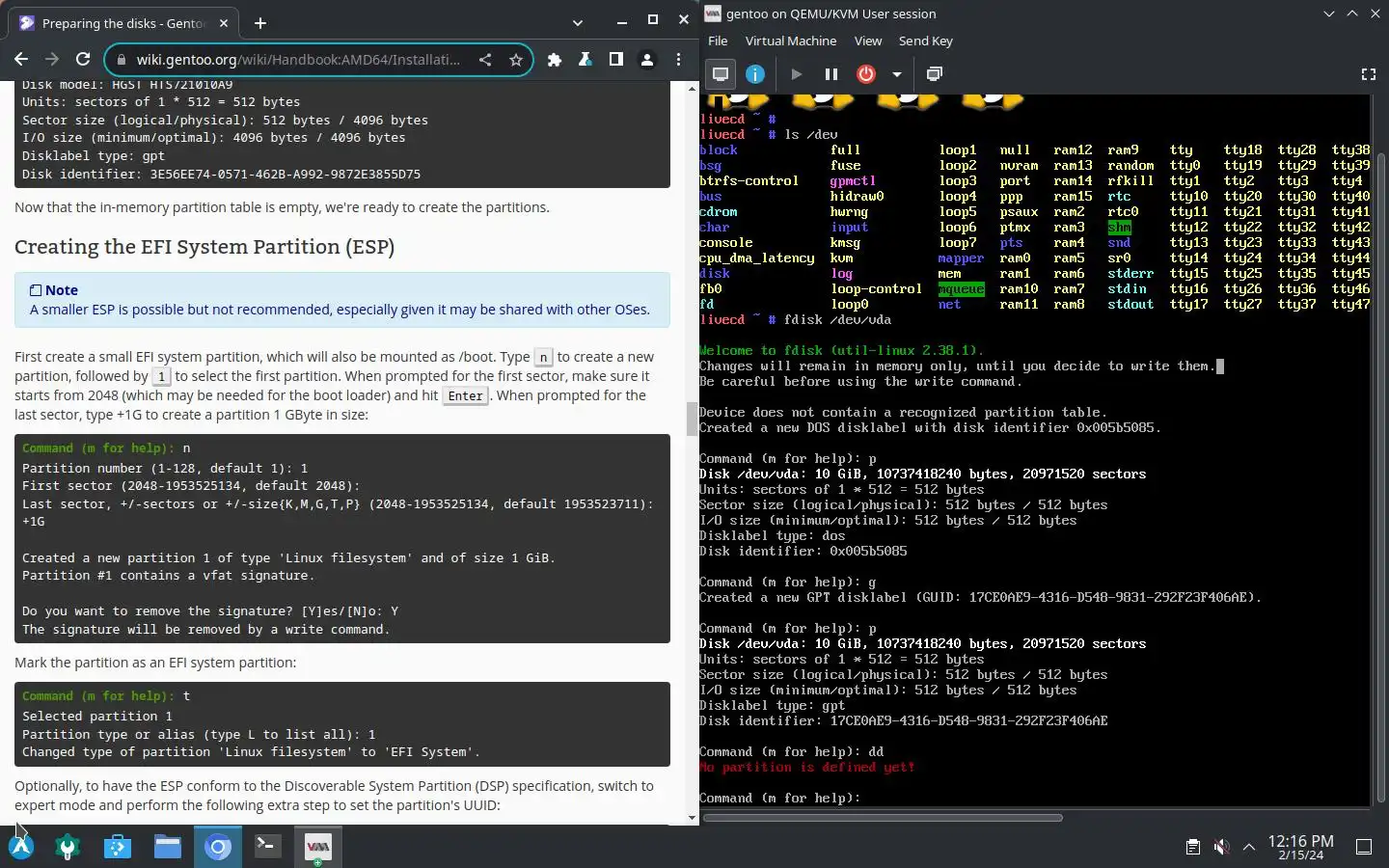Open browser extensions puzzle icon
Image resolution: width=1389 pixels, height=868 pixels.
[x=555, y=60]
